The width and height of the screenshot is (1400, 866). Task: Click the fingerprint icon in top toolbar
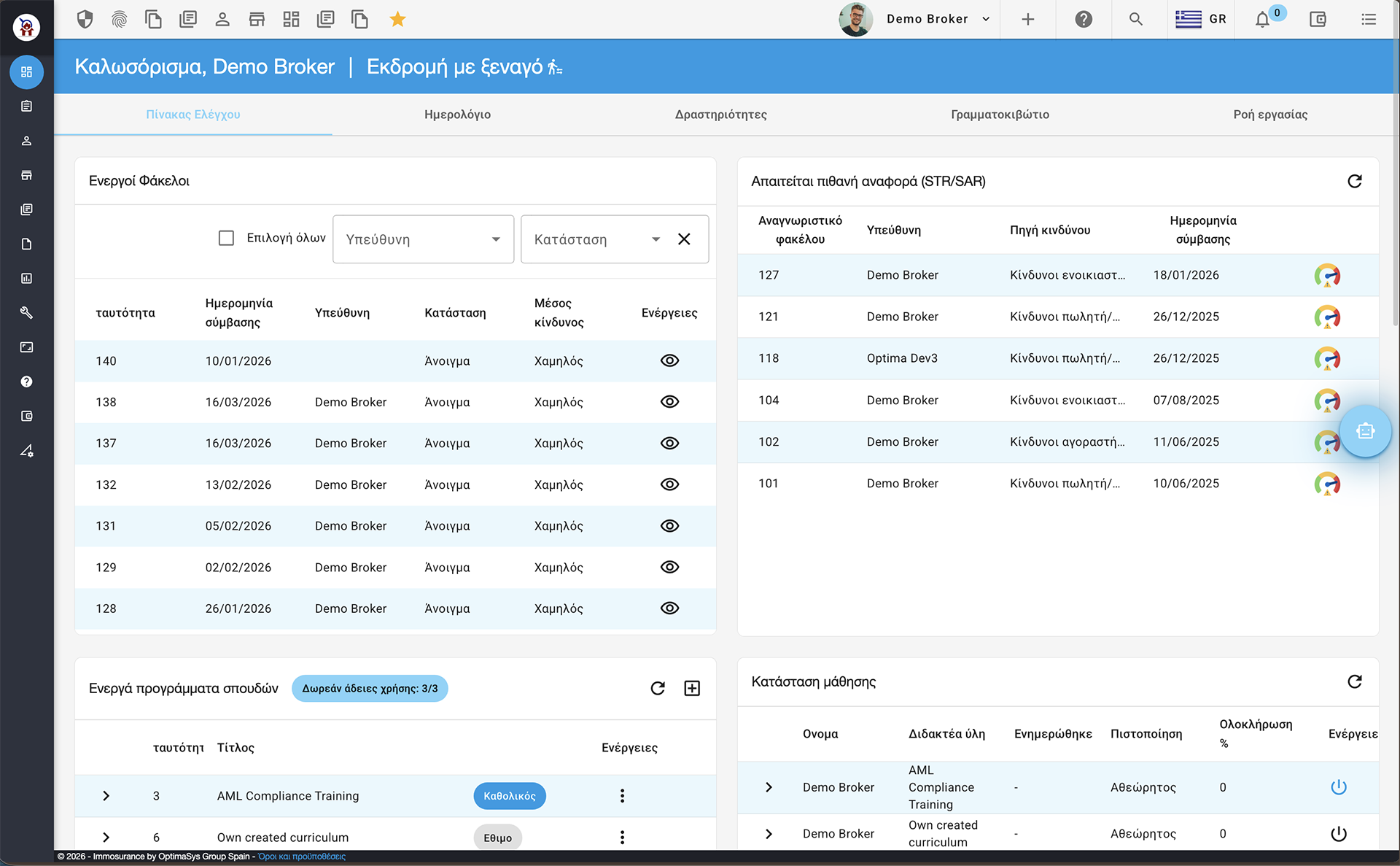pyautogui.click(x=119, y=19)
